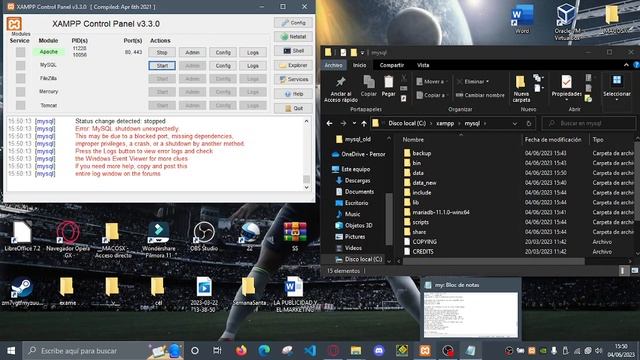Screen dimensions: 640x360
Task: Click XAMPP icon in the taskbar
Action: [x=425, y=351]
